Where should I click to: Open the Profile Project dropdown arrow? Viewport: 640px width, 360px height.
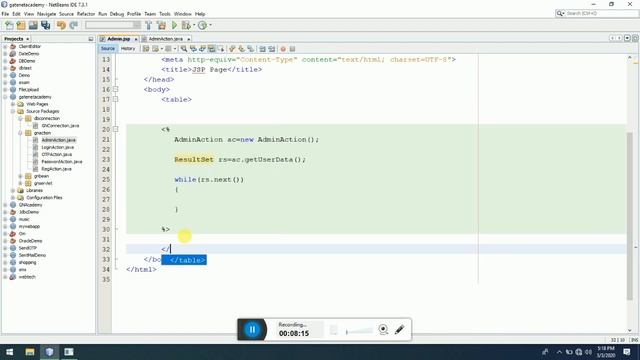(210, 25)
